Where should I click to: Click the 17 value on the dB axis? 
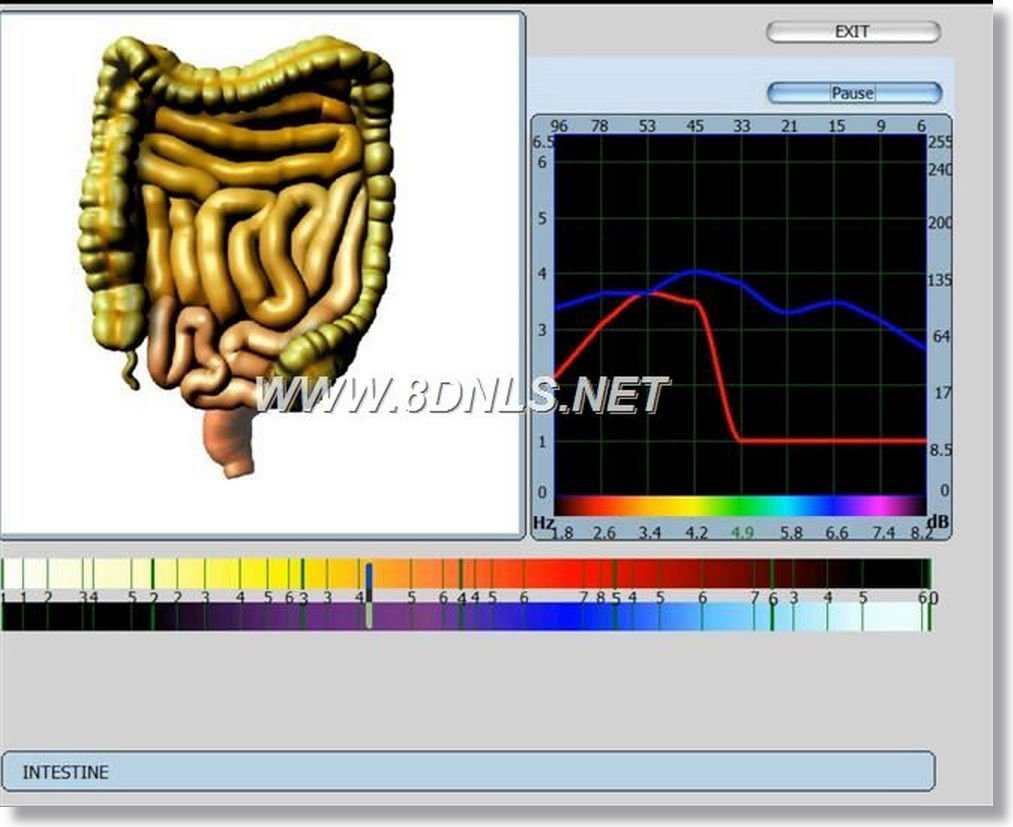tap(943, 392)
